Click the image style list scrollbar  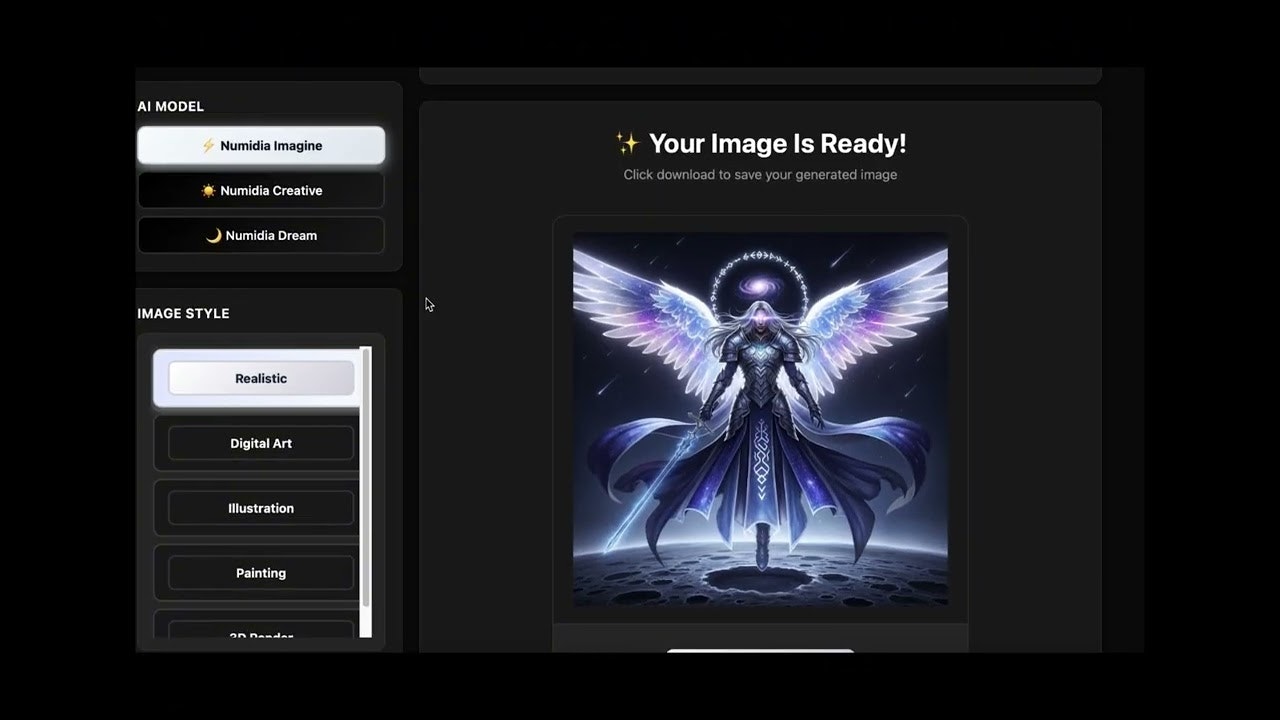tap(366, 478)
